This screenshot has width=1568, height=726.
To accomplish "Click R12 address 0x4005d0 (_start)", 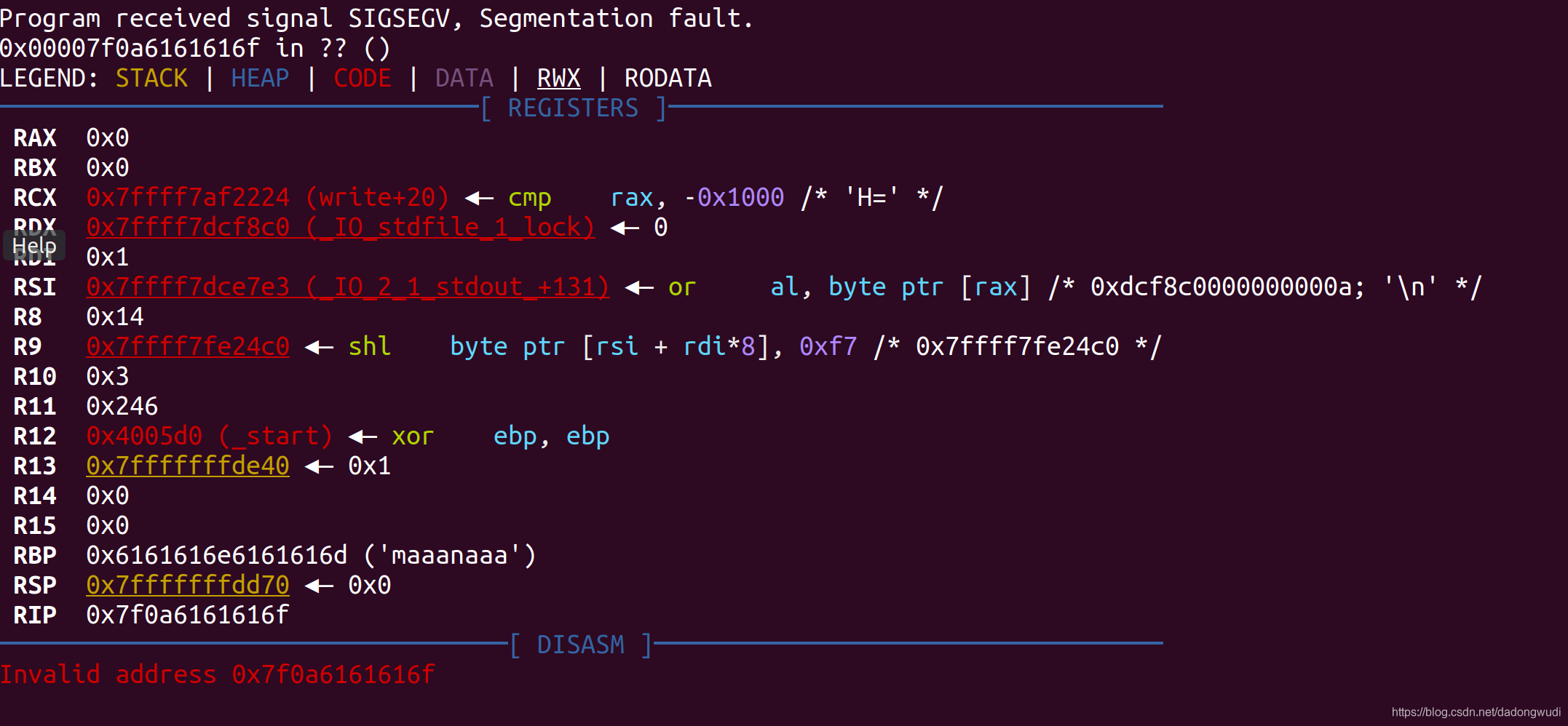I will 209,436.
